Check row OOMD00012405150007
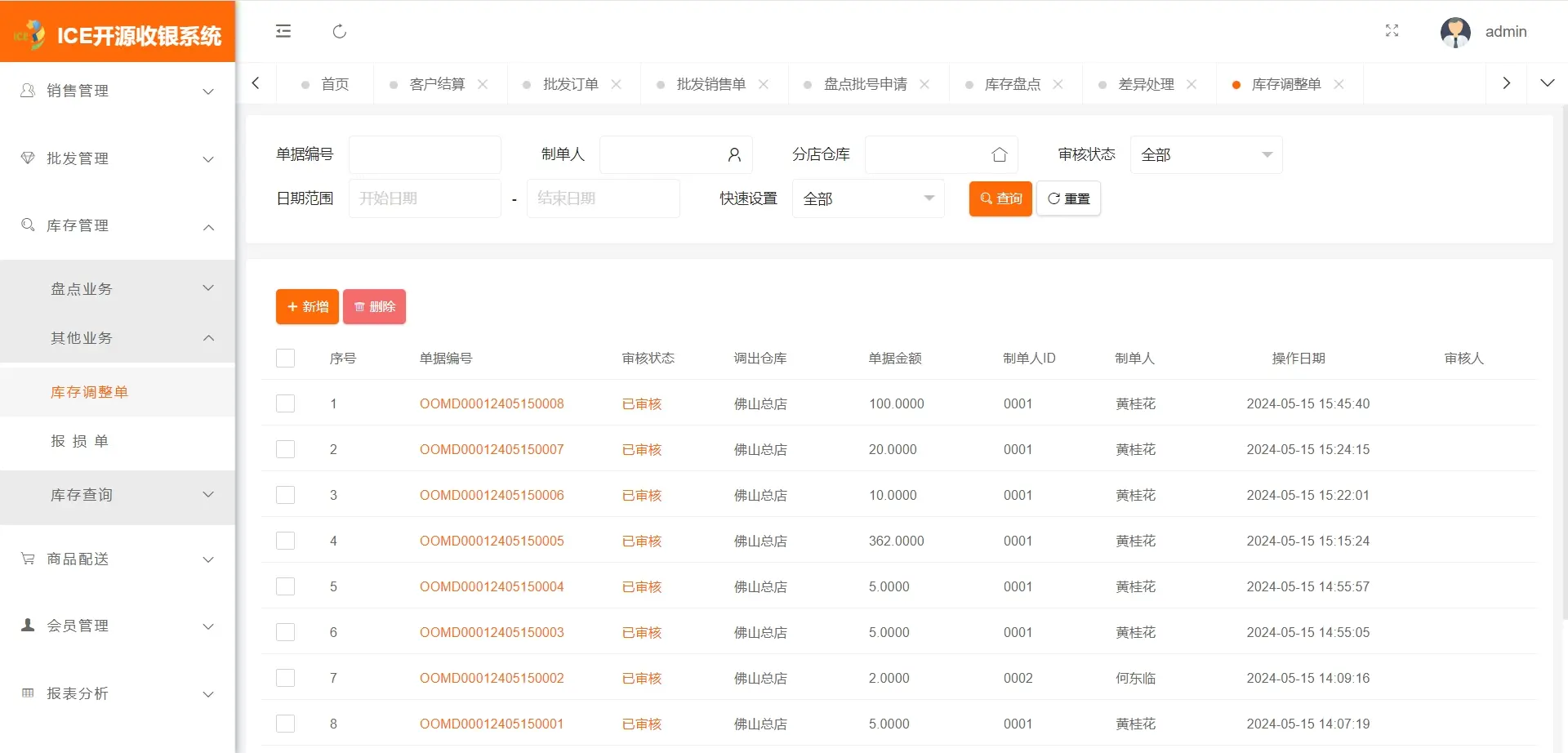The height and width of the screenshot is (753, 1568). click(x=285, y=449)
